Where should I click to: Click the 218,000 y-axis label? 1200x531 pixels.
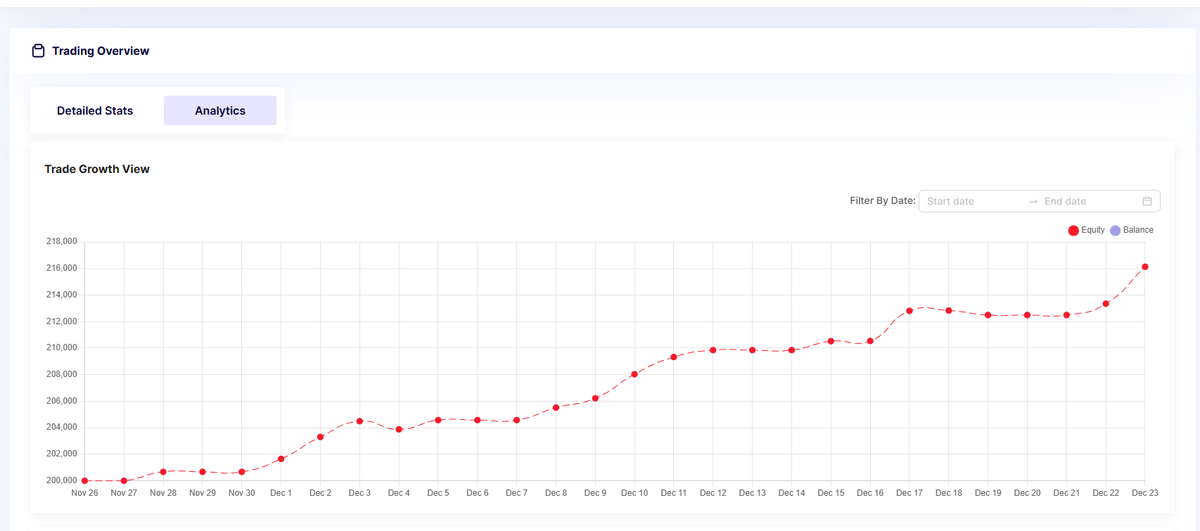(x=61, y=242)
